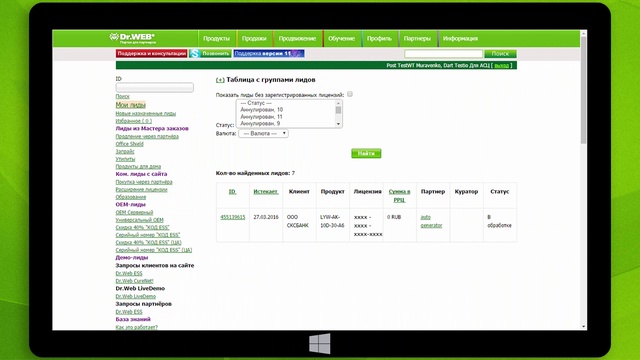Open the Продажи menu
640x360 pixels.
coord(254,39)
